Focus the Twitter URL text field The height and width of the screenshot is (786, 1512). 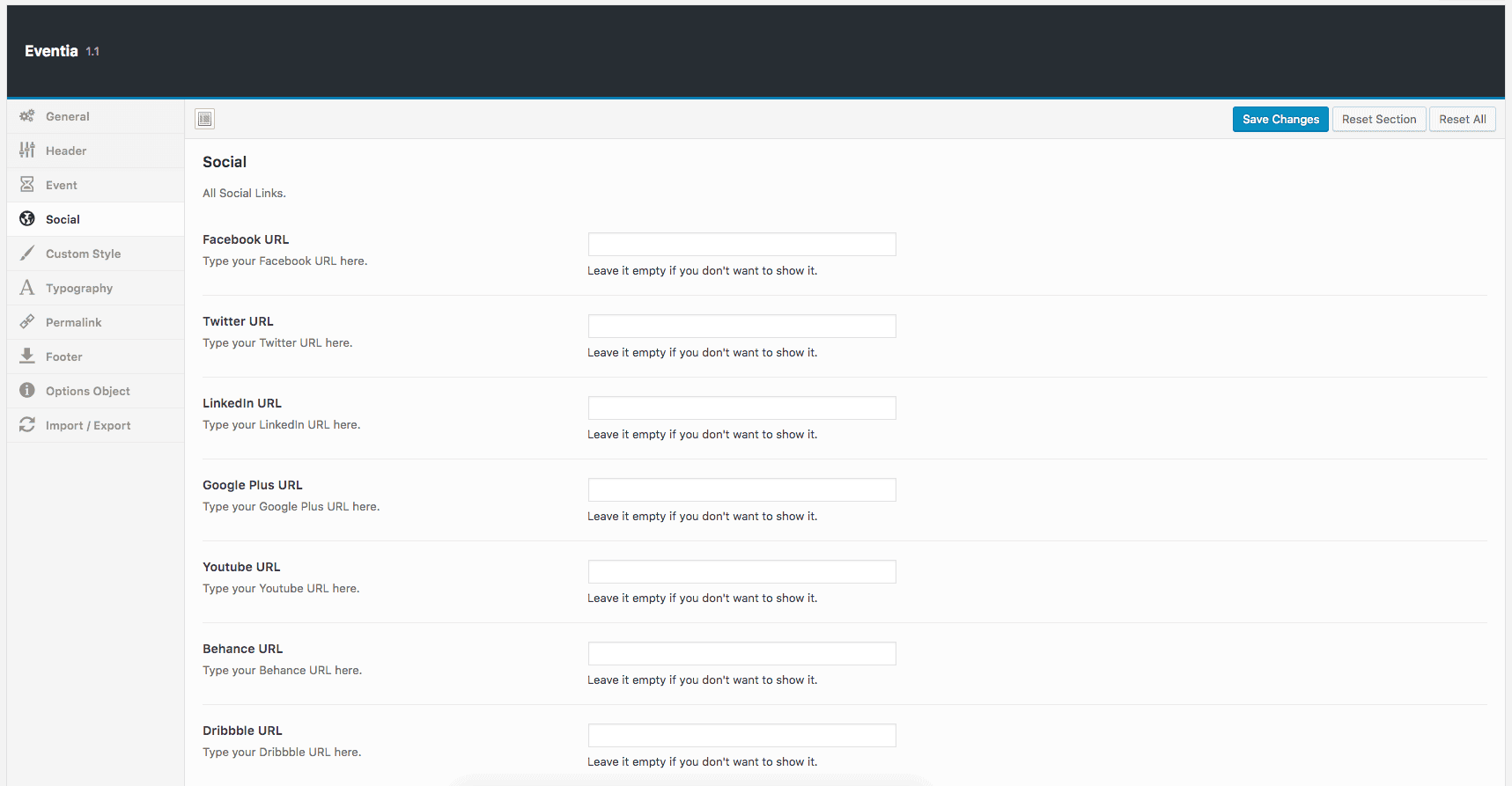point(741,327)
